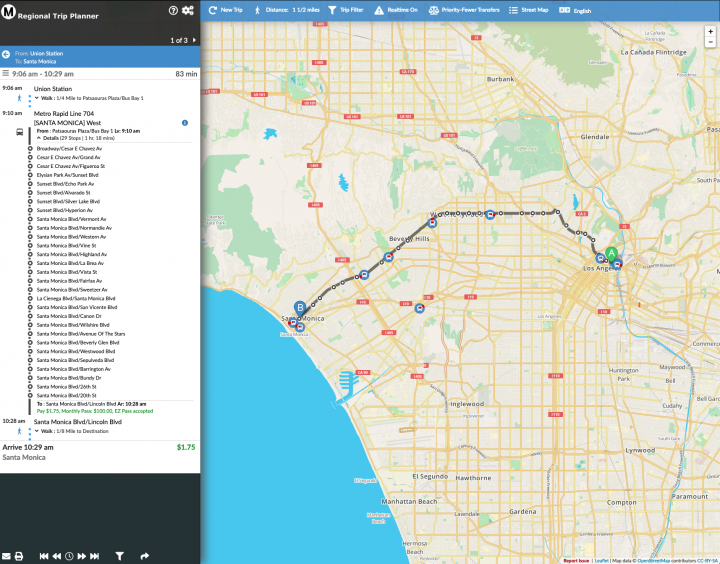Start a New Trip
This screenshot has height=564, width=720.
point(225,10)
